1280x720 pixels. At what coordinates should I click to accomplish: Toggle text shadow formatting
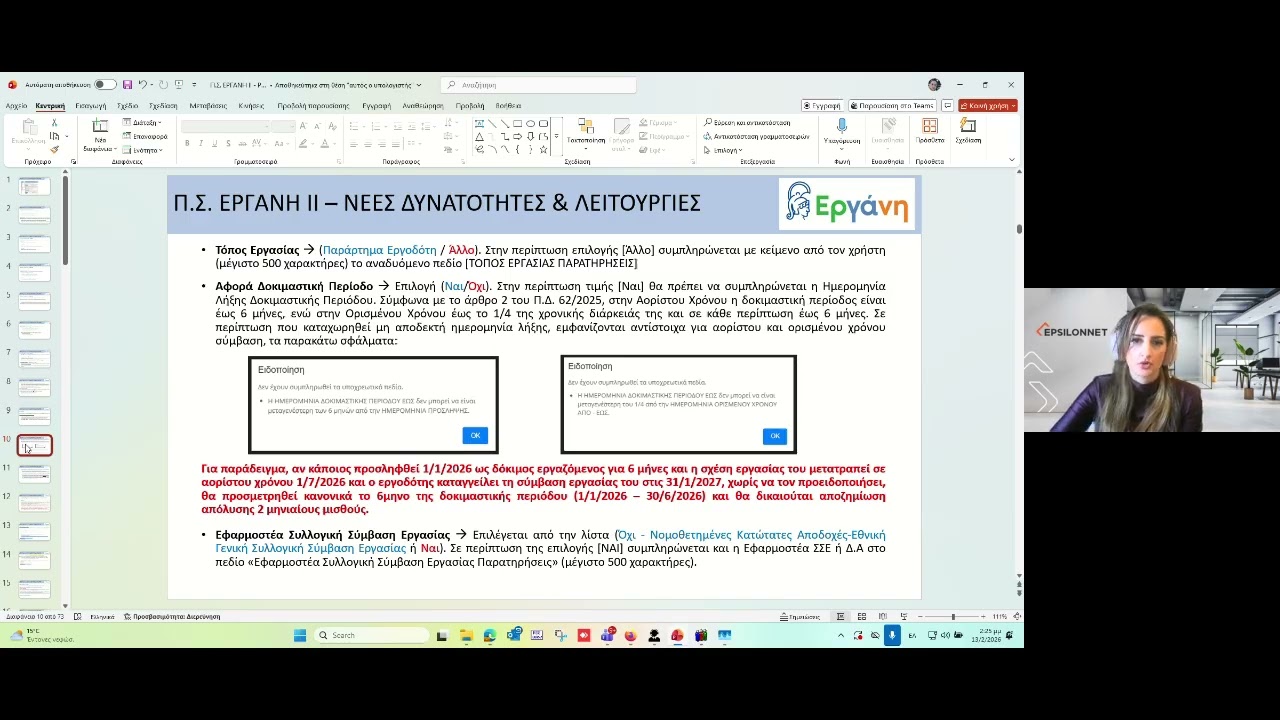click(226, 144)
